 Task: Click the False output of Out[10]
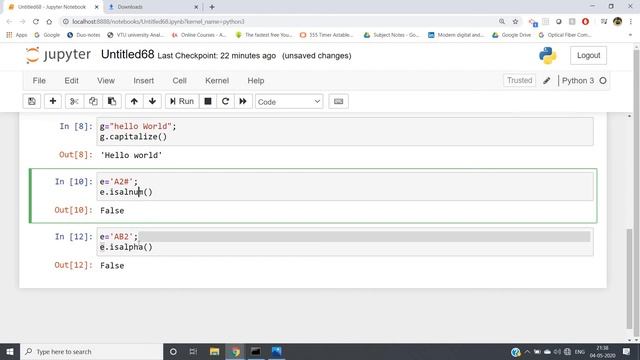[x=112, y=211]
